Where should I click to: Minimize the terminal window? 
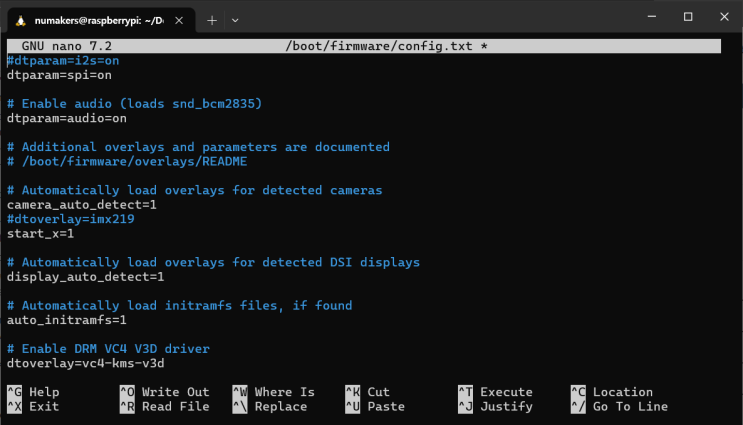pyautogui.click(x=652, y=17)
